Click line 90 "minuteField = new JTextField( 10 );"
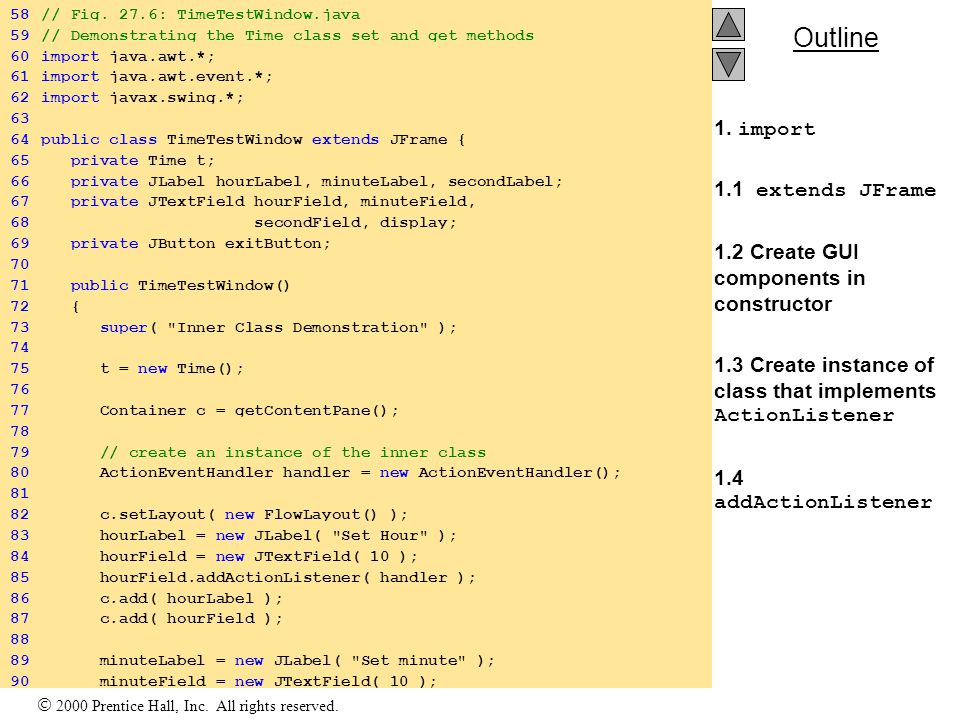960x720 pixels. pos(268,681)
